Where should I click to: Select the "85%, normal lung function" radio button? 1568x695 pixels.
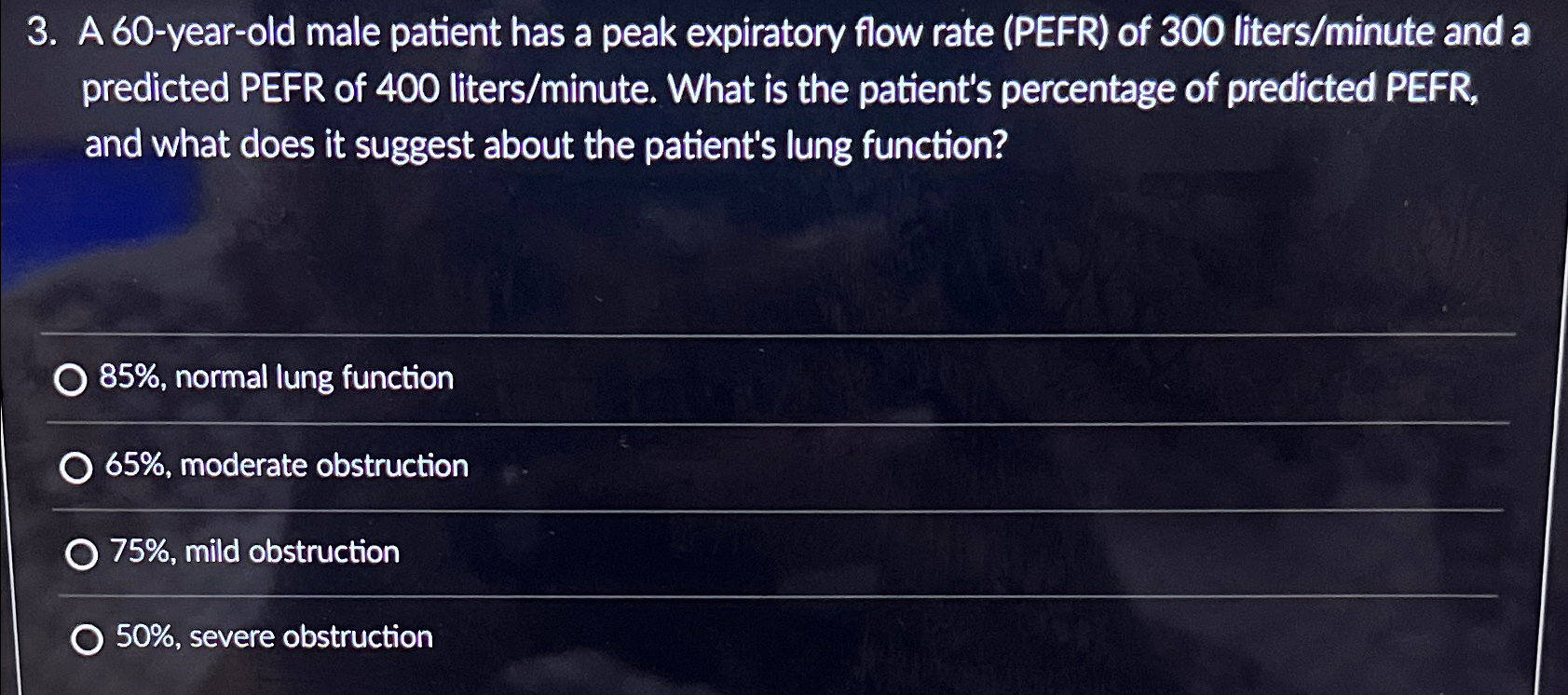coord(71,379)
